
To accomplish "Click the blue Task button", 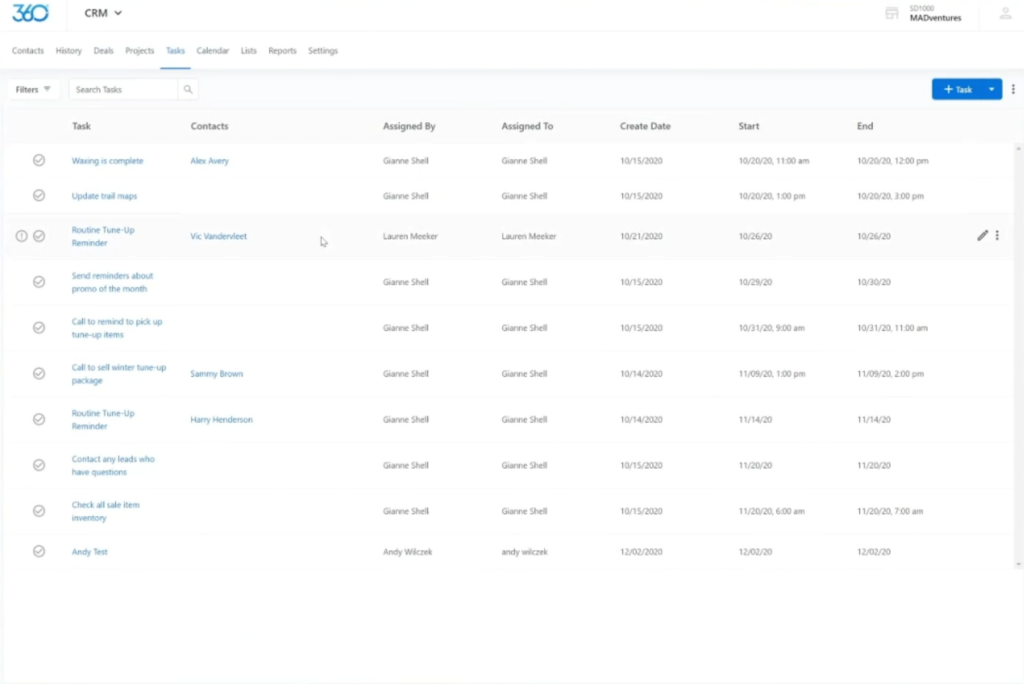I will click(959, 89).
